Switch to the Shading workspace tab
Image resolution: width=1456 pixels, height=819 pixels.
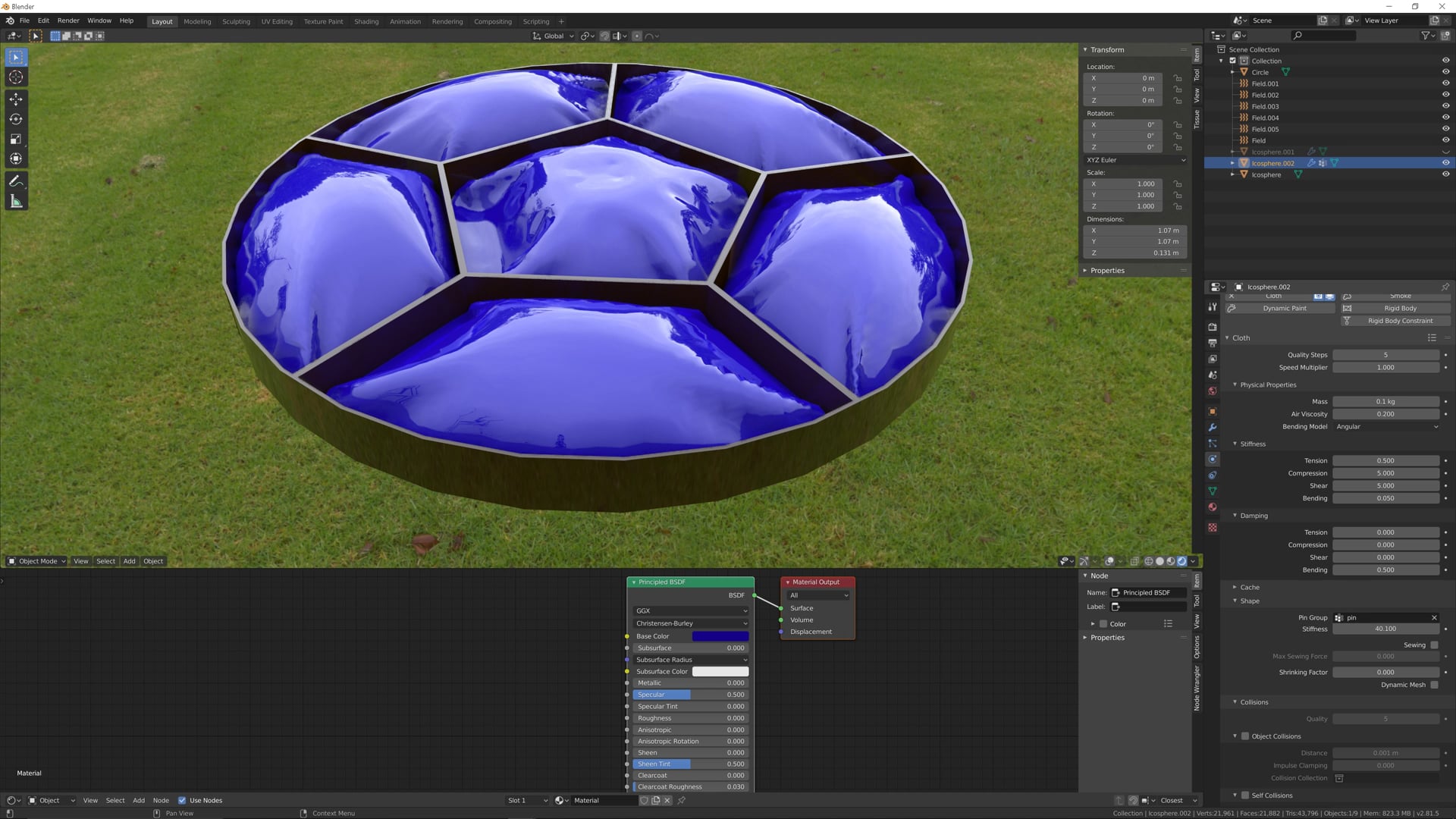pyautogui.click(x=366, y=20)
